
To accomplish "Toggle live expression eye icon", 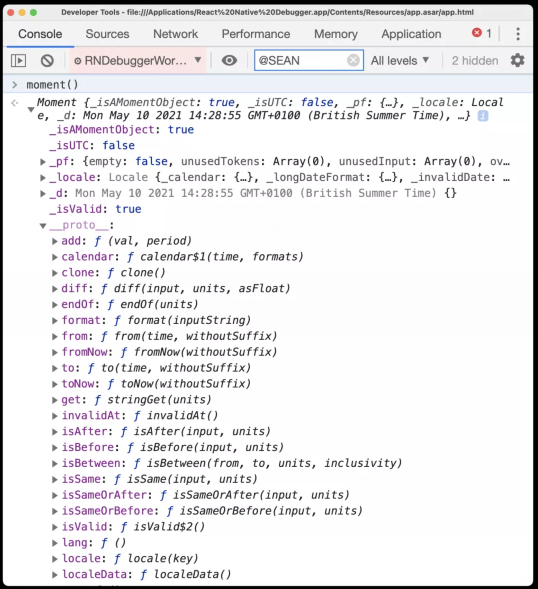I will [229, 60].
